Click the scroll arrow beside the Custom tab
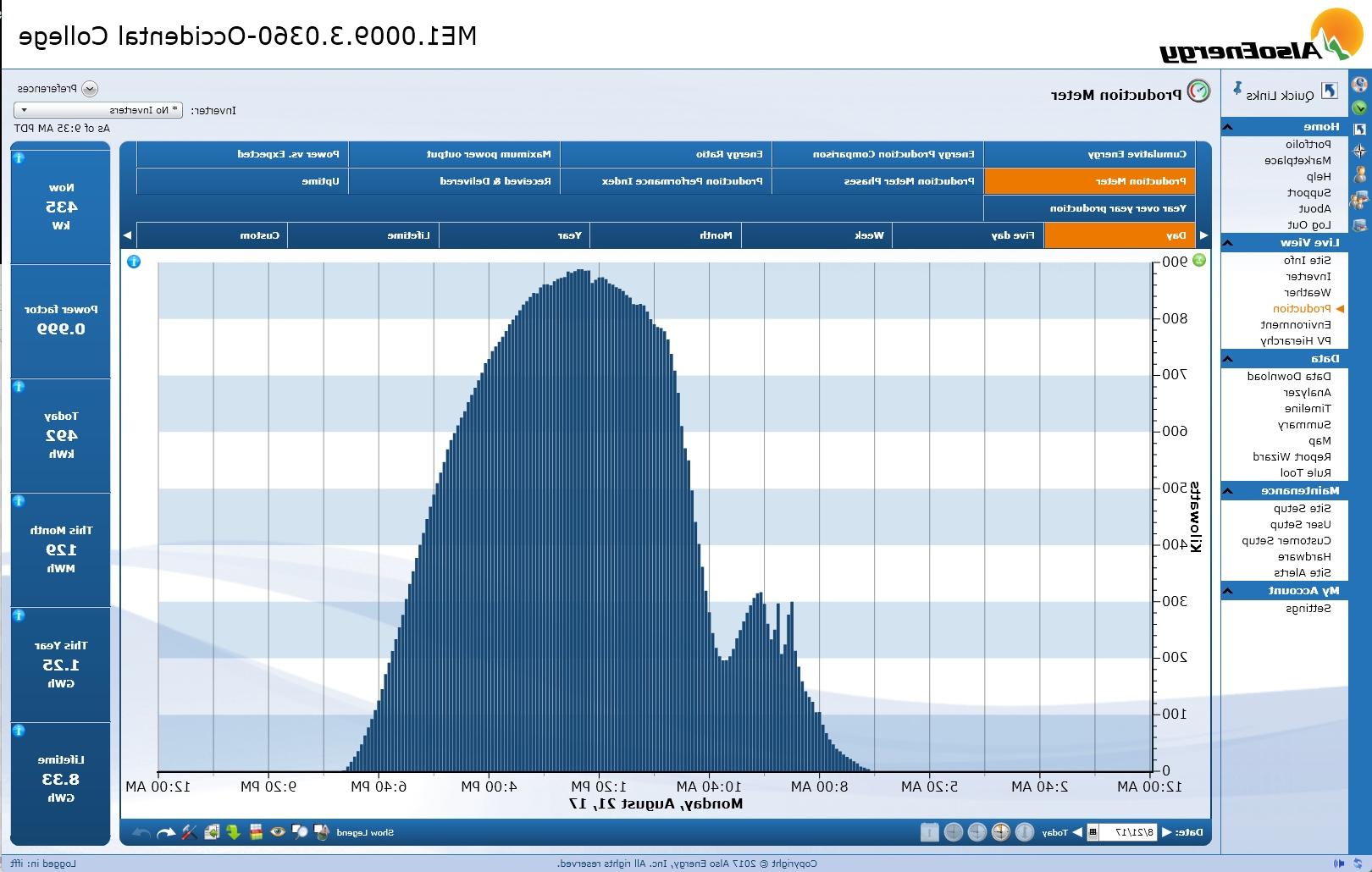The image size is (1372, 872). (127, 235)
